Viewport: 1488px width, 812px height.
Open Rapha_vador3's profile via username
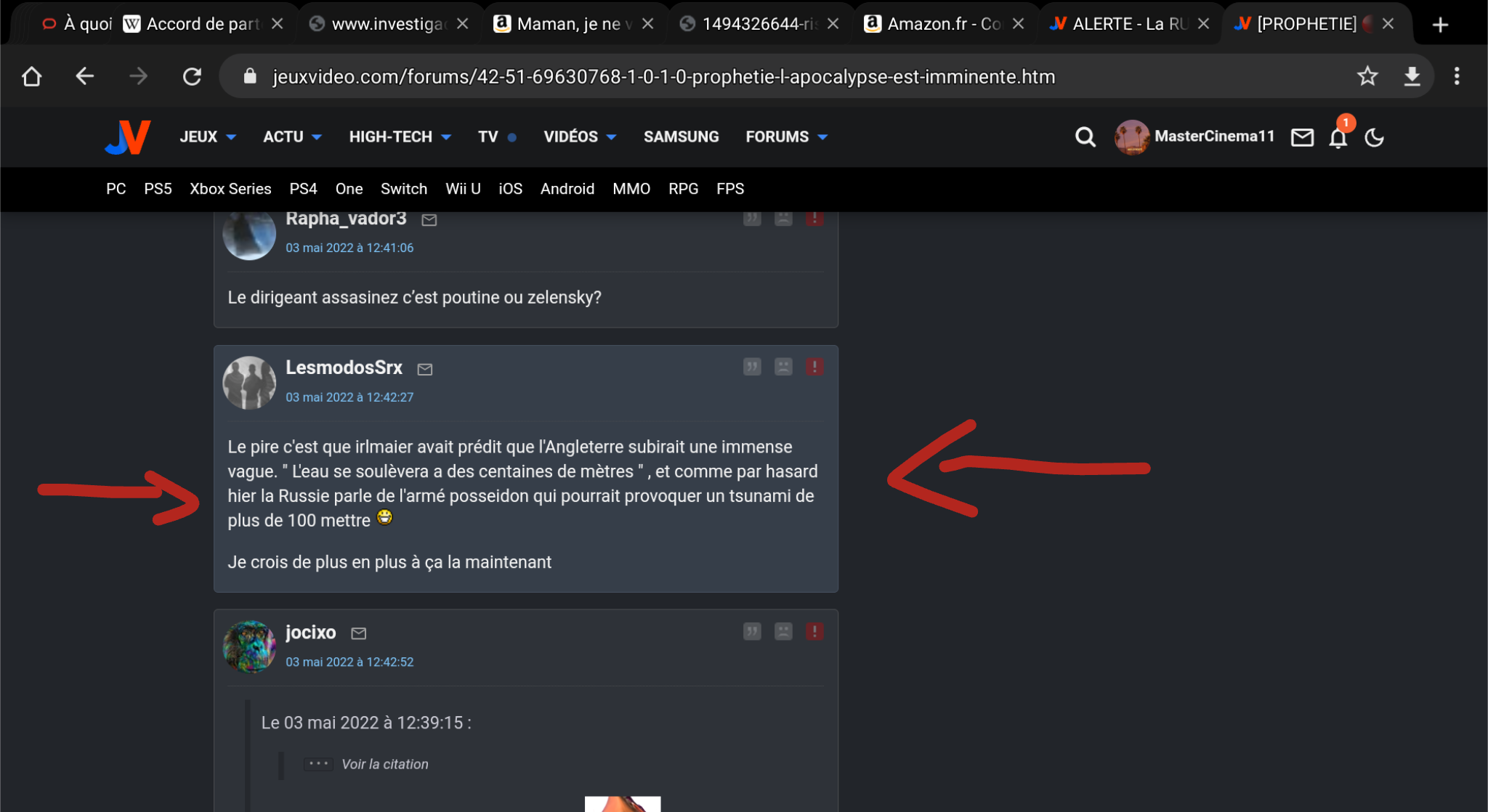click(346, 219)
